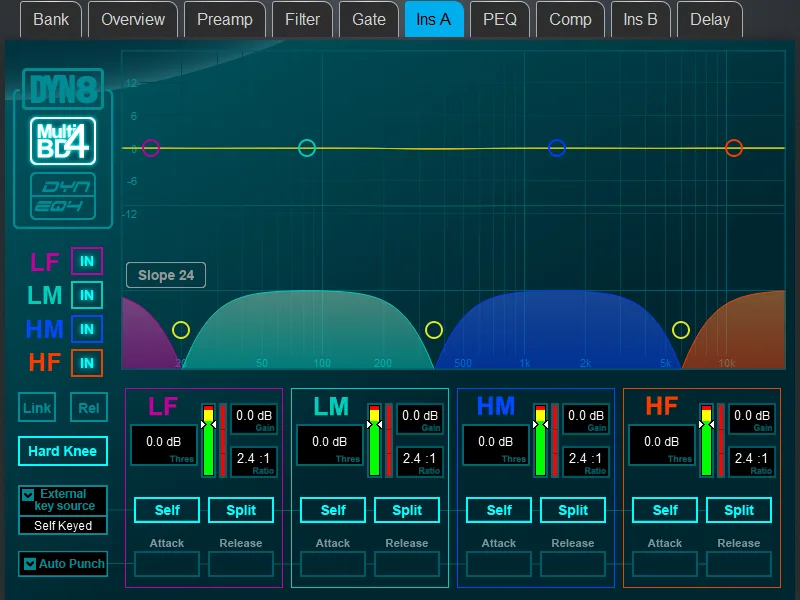Open the Gate tab
This screenshot has width=800, height=600.
click(368, 19)
